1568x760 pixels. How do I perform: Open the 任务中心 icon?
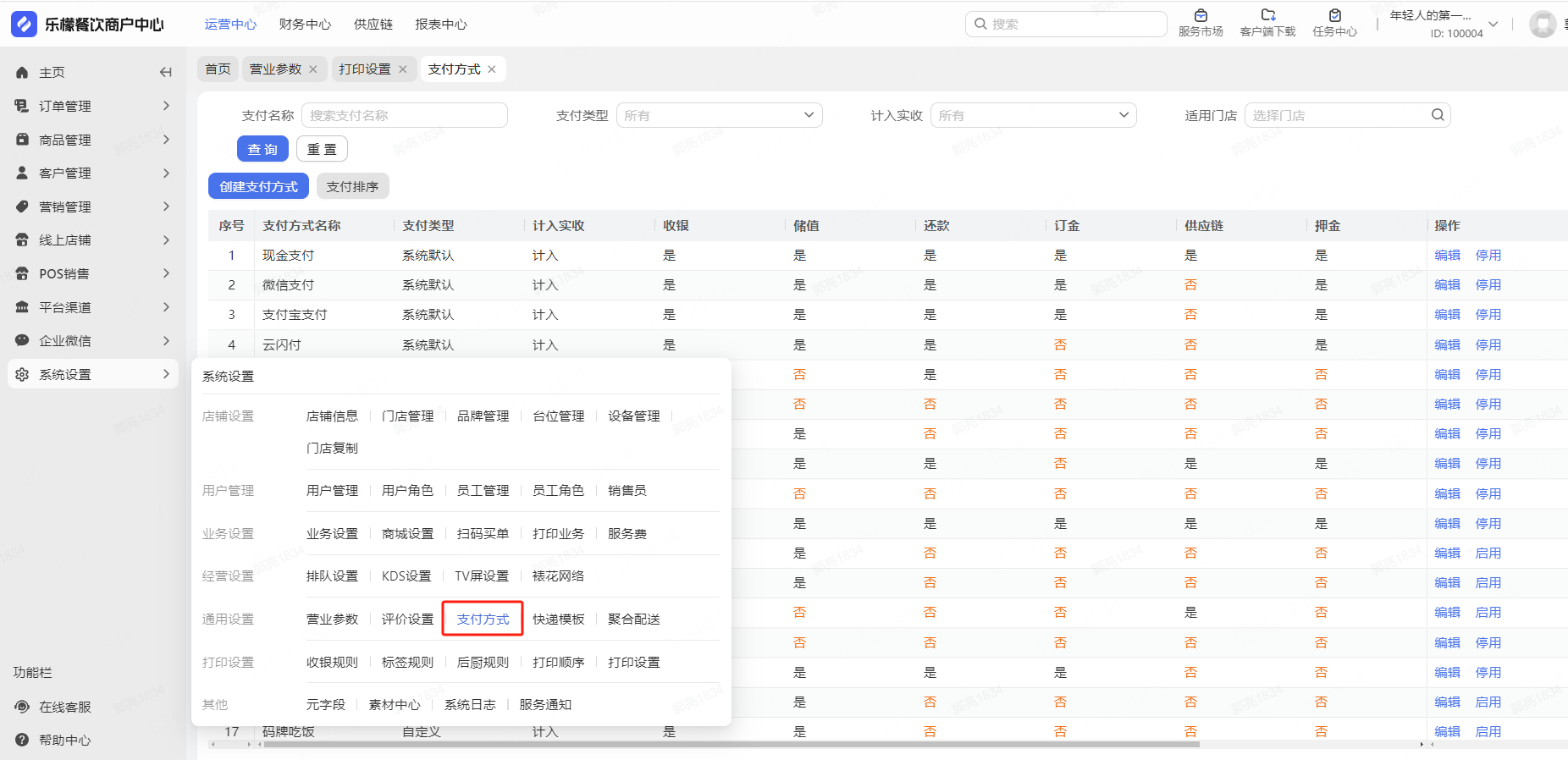coord(1335,15)
